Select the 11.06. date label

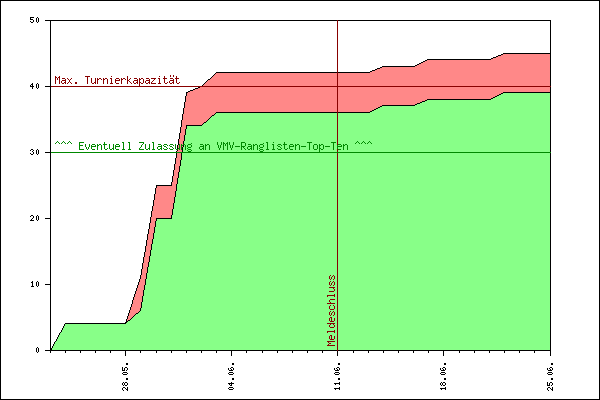[338, 377]
